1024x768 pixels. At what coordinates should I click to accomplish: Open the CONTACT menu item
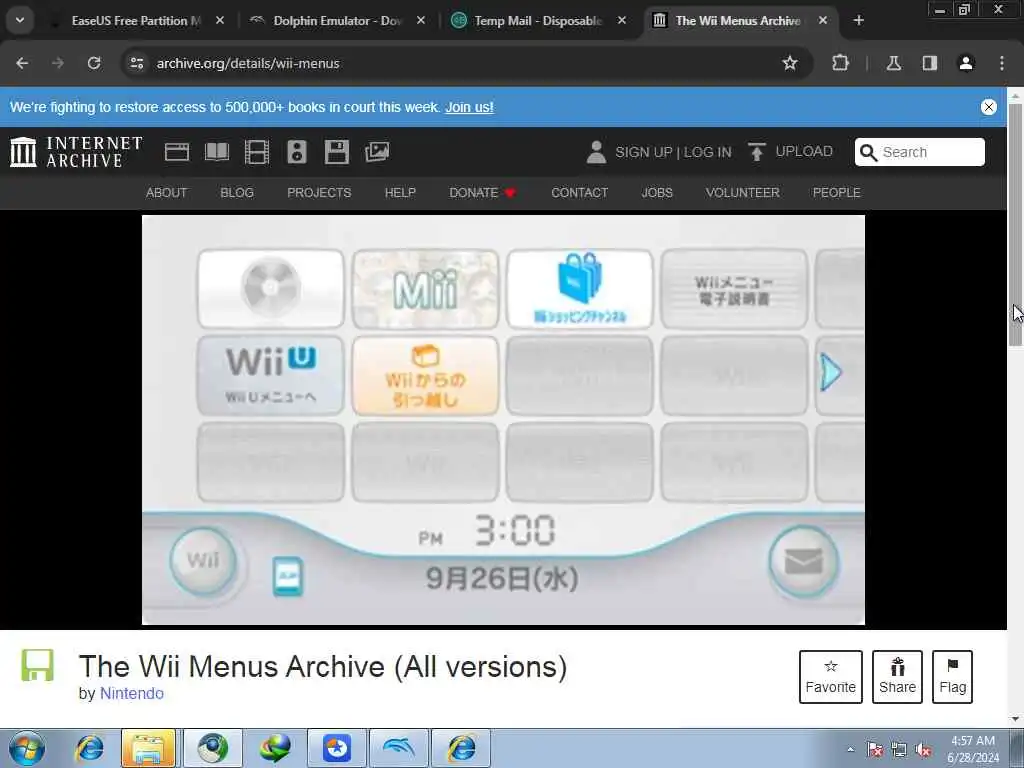click(x=579, y=193)
